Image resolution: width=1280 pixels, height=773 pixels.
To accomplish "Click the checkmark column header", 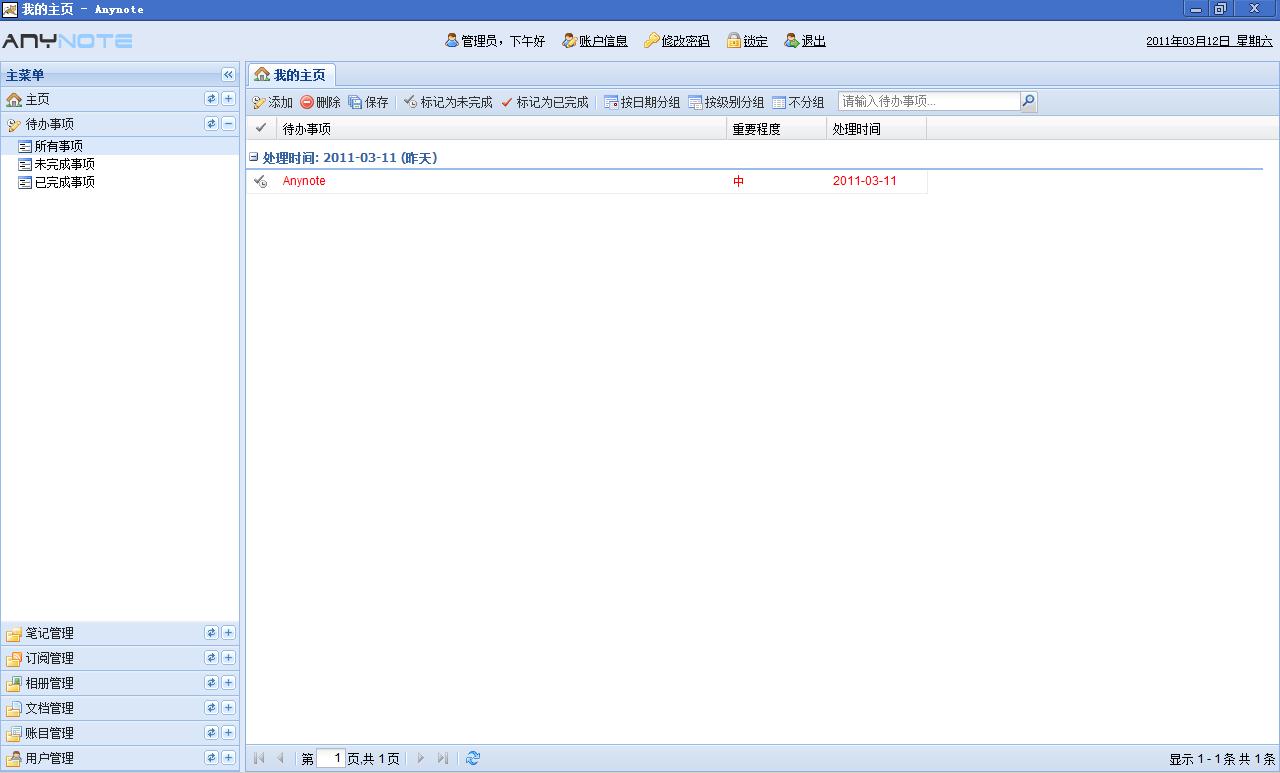I will pos(262,128).
